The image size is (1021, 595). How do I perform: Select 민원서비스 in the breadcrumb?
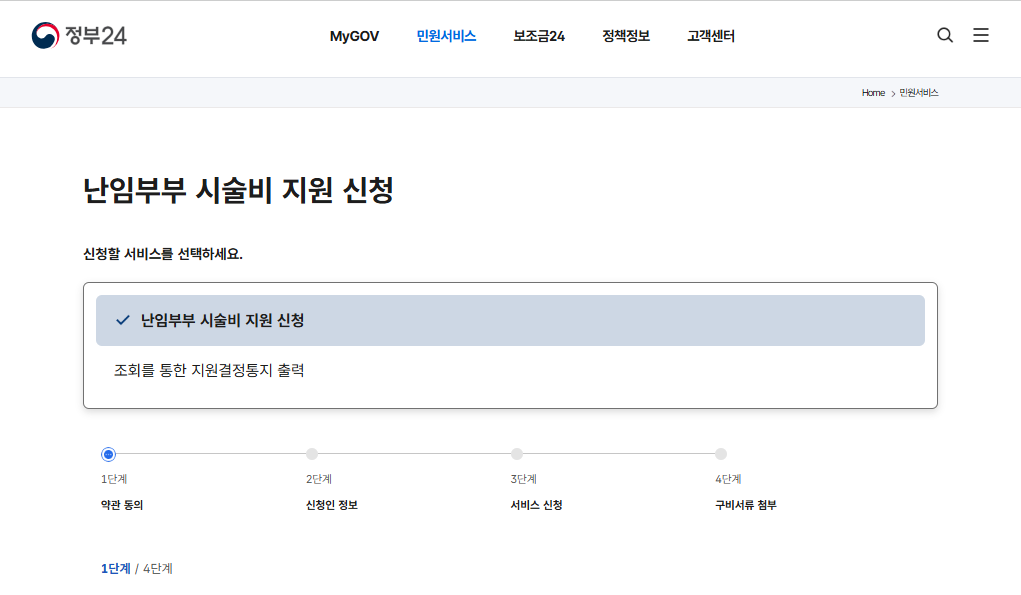919,93
